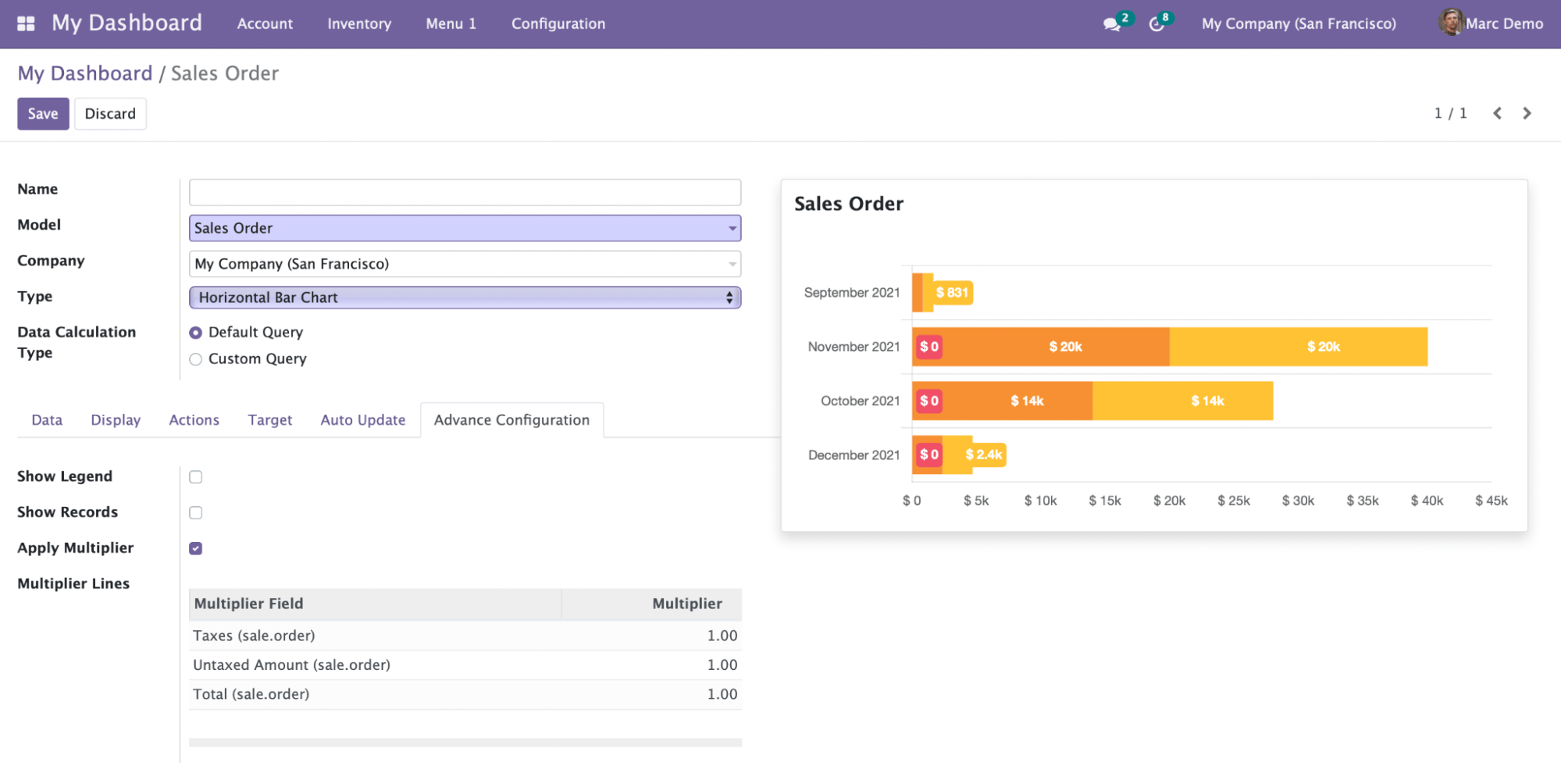
Task: Navigate to My Dashboard breadcrumb
Action: click(x=85, y=73)
